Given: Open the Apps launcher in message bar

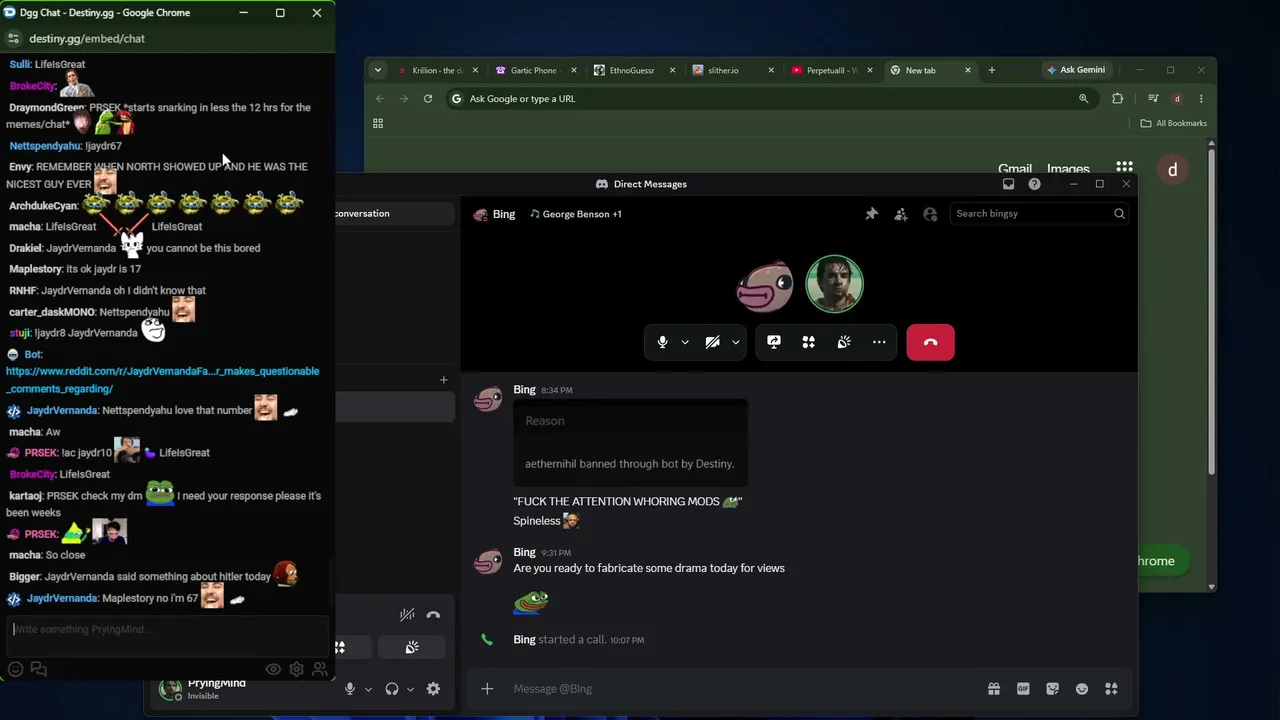Looking at the screenshot, I should click(x=1111, y=689).
